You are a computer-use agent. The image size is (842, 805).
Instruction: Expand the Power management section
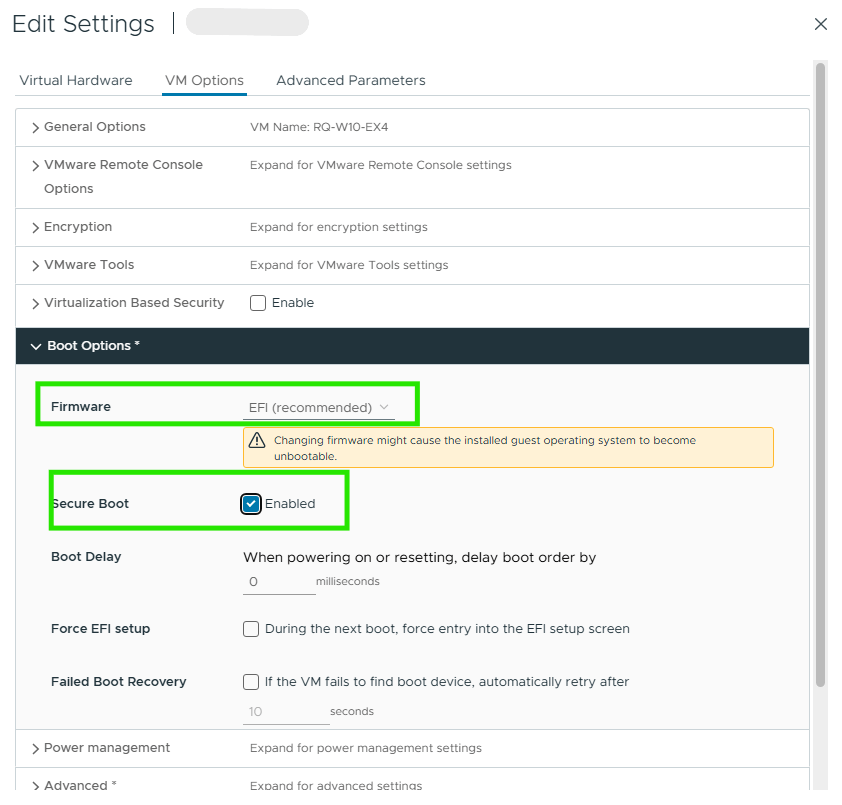37,748
